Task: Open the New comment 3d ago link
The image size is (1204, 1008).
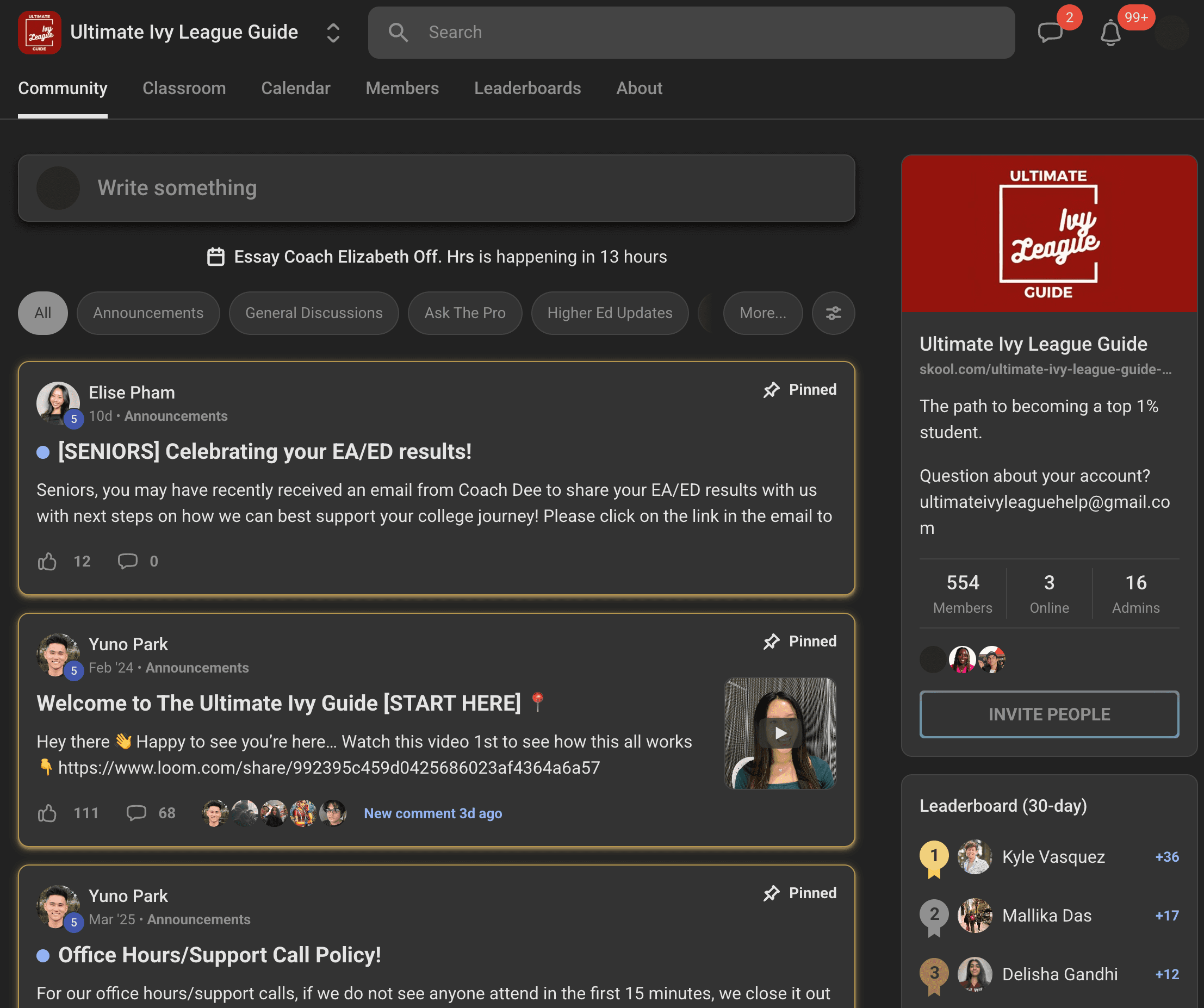Action: [433, 813]
